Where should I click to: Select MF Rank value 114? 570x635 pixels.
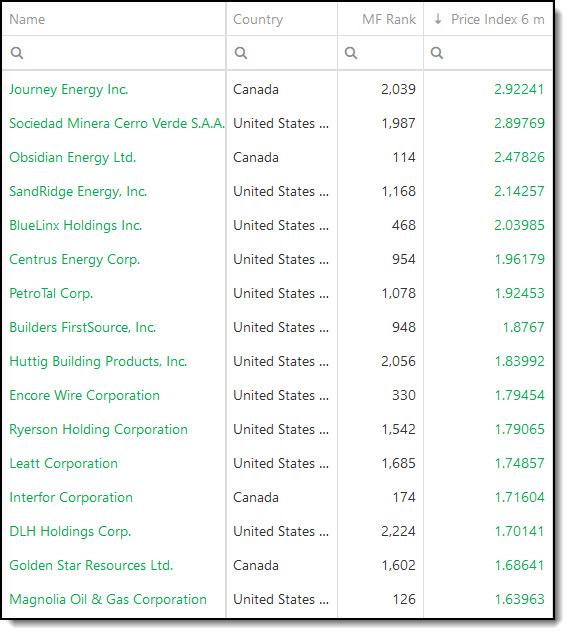(404, 158)
